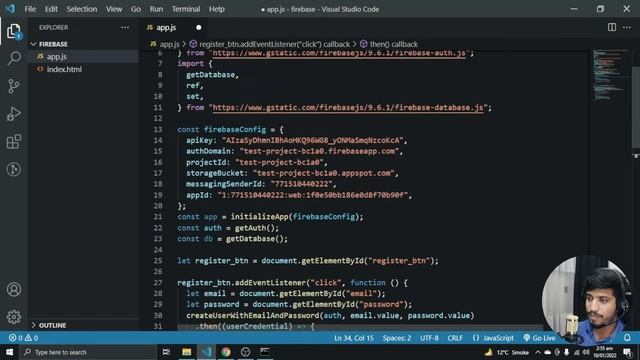640x360 pixels.
Task: Open the Manage gear icon
Action: coord(13,317)
